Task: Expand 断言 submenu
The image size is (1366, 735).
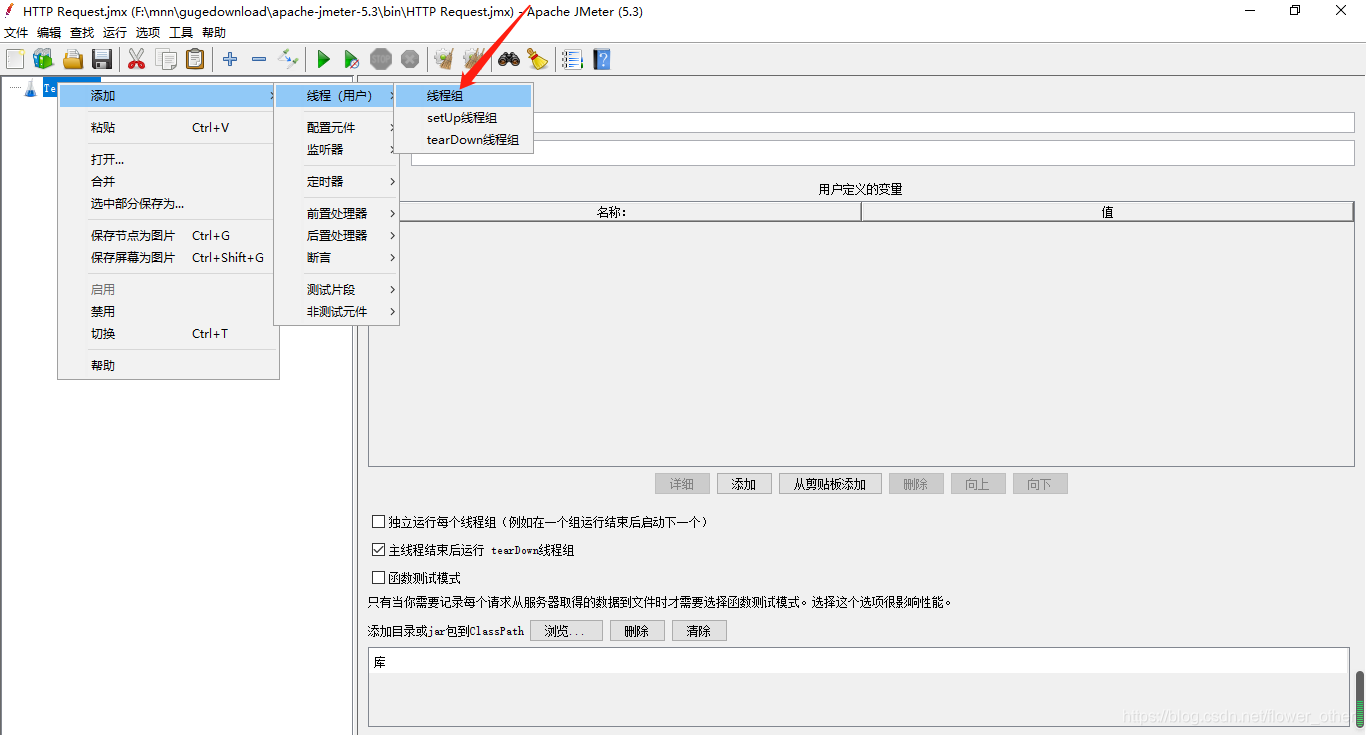Action: tap(336, 258)
